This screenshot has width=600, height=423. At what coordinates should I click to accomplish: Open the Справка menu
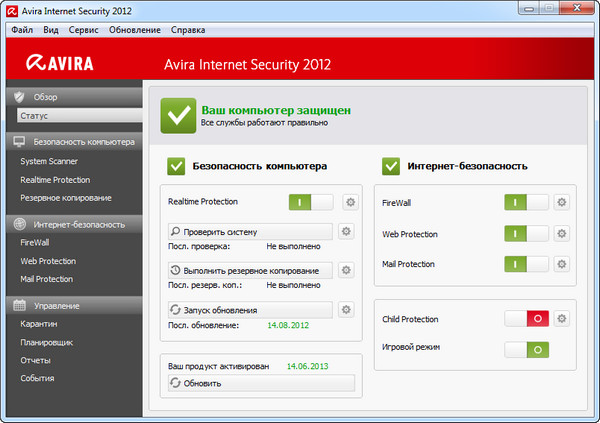[188, 30]
